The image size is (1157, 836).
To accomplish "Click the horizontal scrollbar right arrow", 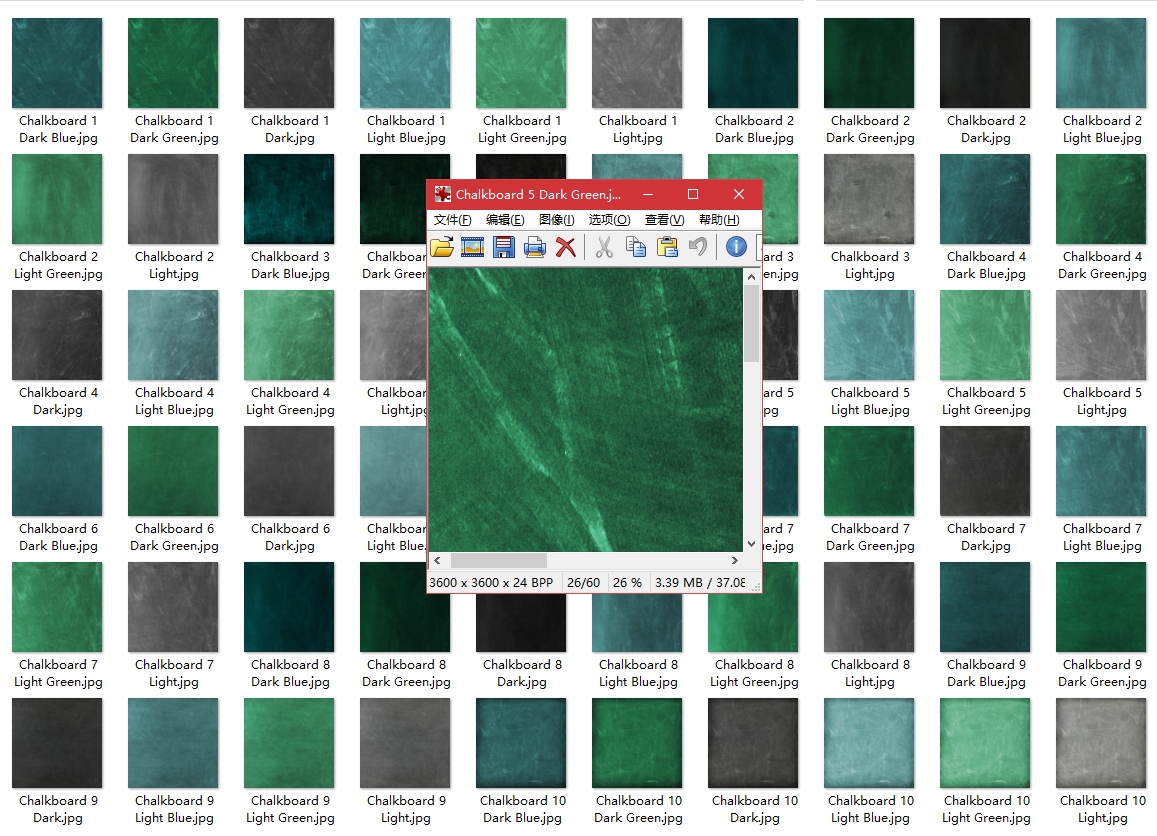I will coord(735,561).
